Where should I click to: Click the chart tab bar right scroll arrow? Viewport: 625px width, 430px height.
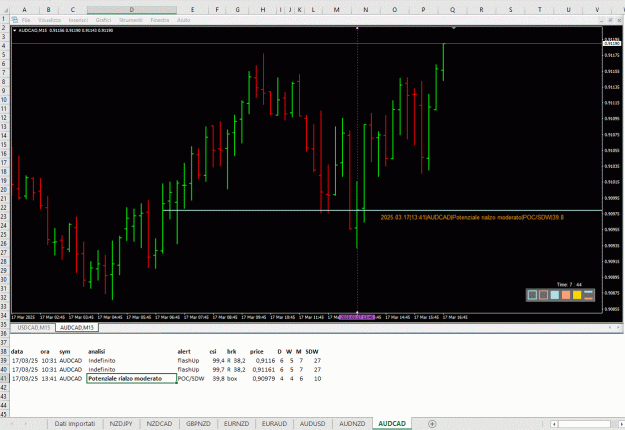pyautogui.click(x=619, y=328)
